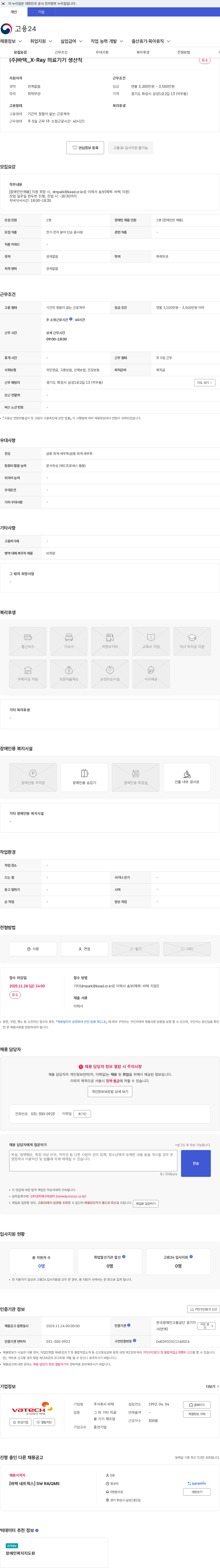Click 새창보기 for the saramin posting
The image size is (220, 1568).
pyautogui.click(x=197, y=1492)
